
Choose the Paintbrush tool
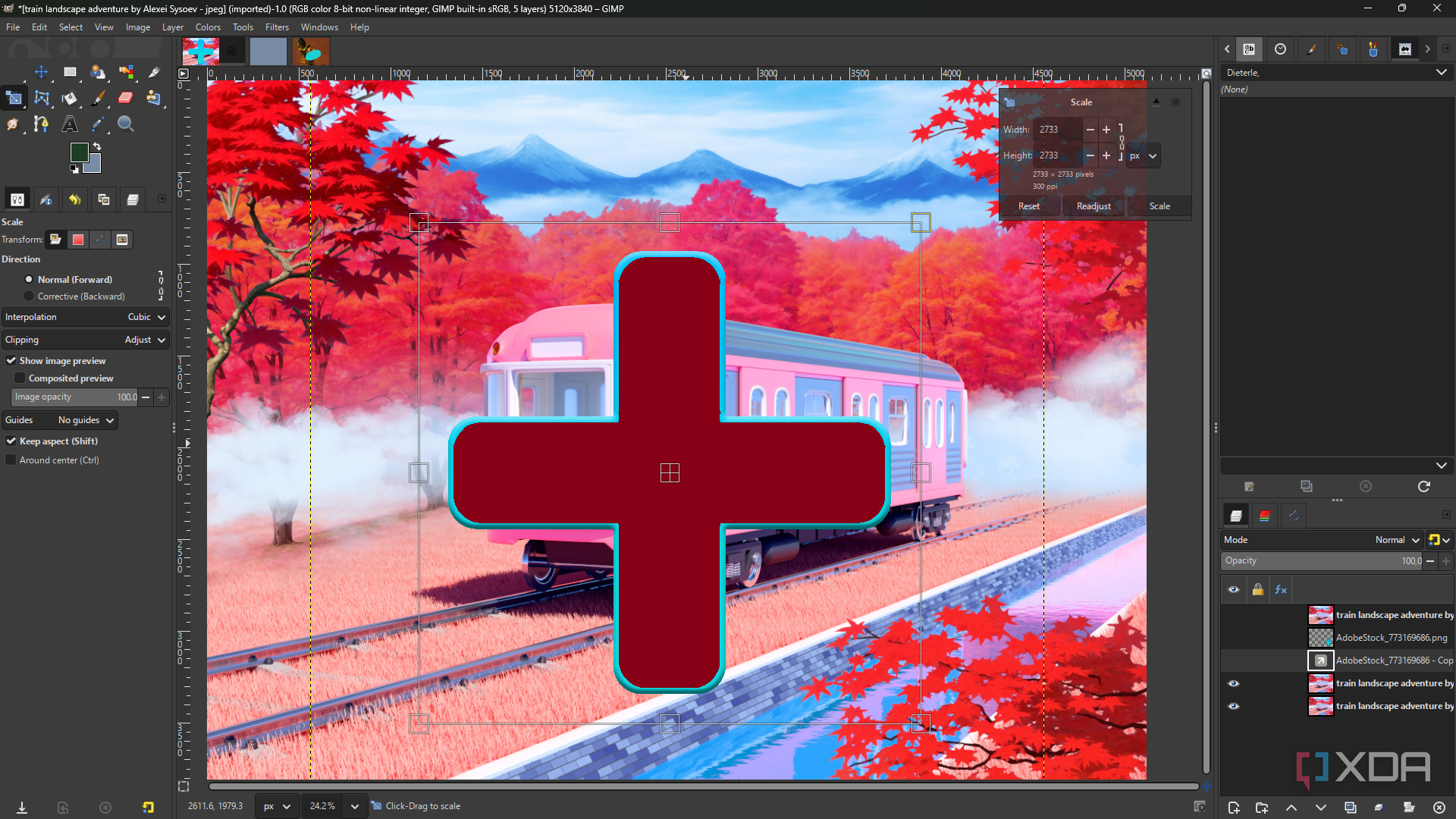coord(98,98)
